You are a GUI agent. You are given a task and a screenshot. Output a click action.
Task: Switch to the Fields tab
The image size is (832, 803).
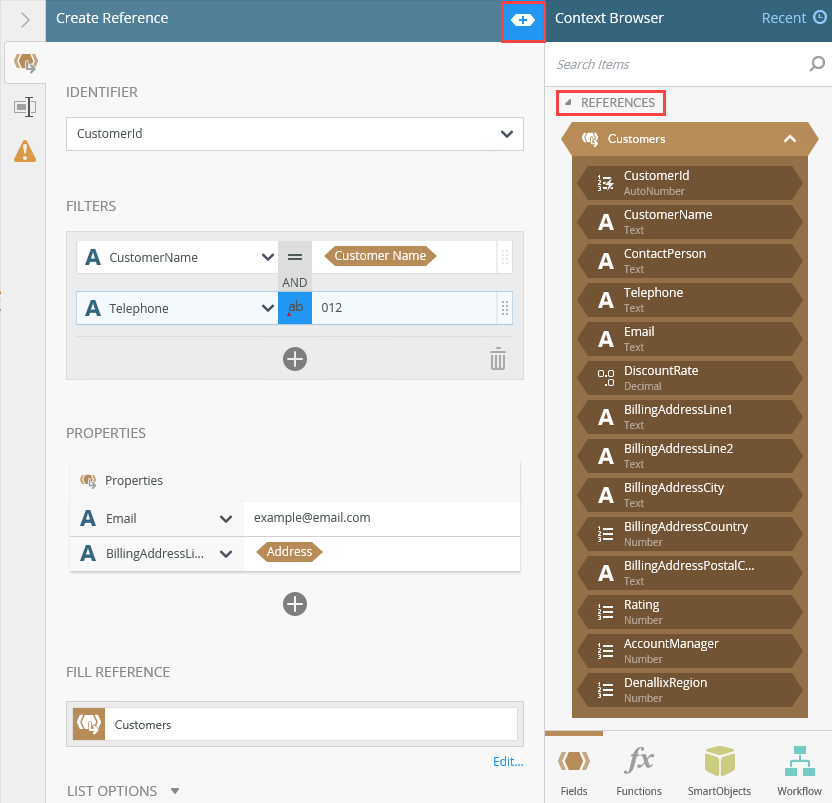[574, 769]
